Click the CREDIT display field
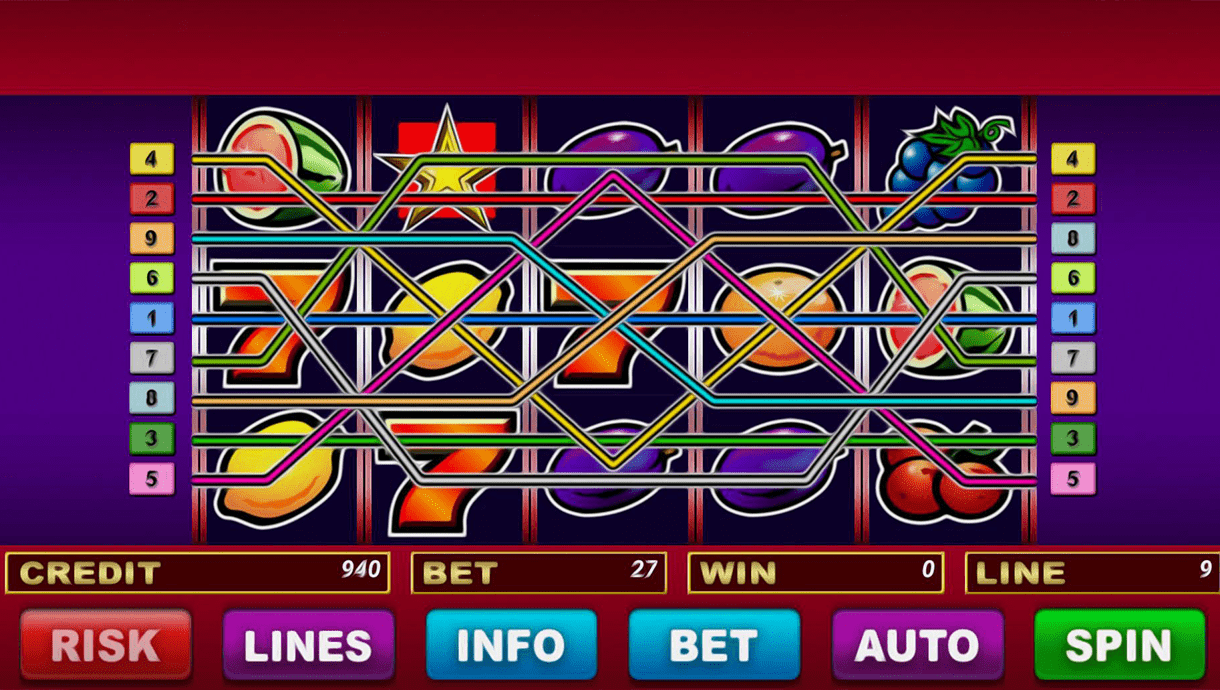The image size is (1220, 690). pos(197,573)
